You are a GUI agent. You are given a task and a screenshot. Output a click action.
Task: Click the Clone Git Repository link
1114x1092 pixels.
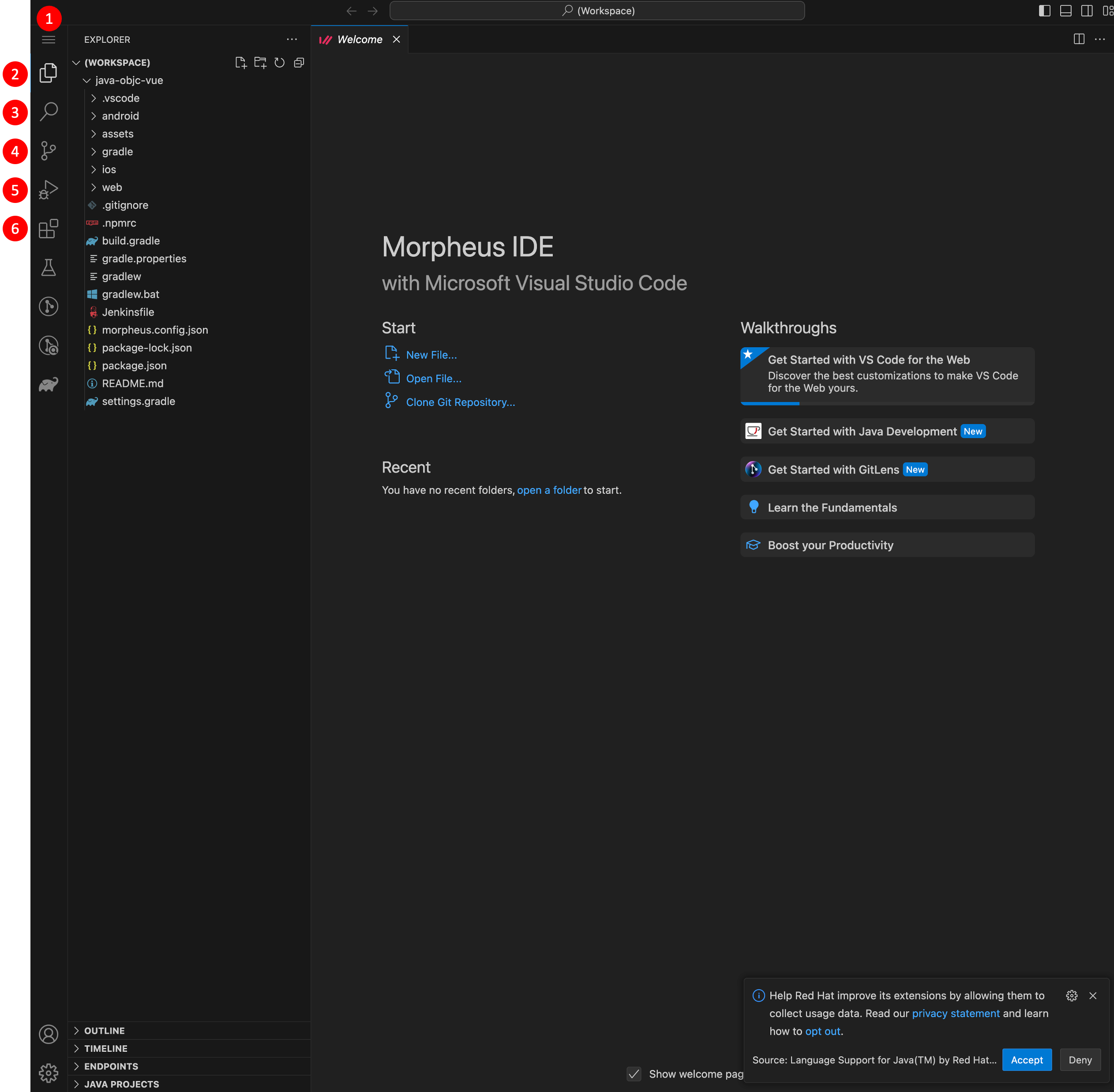pos(460,402)
